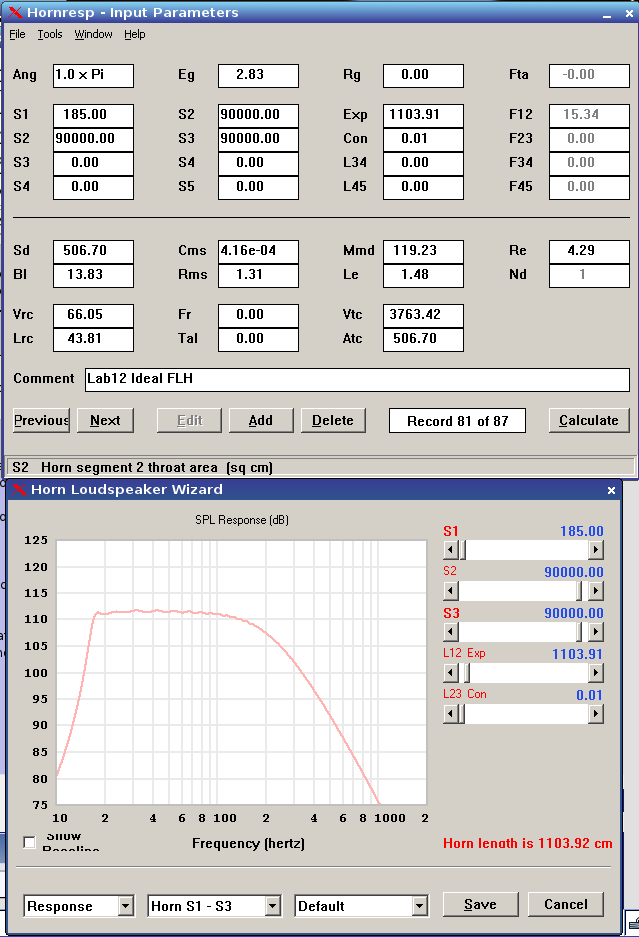Click the L45 input field

click(423, 187)
